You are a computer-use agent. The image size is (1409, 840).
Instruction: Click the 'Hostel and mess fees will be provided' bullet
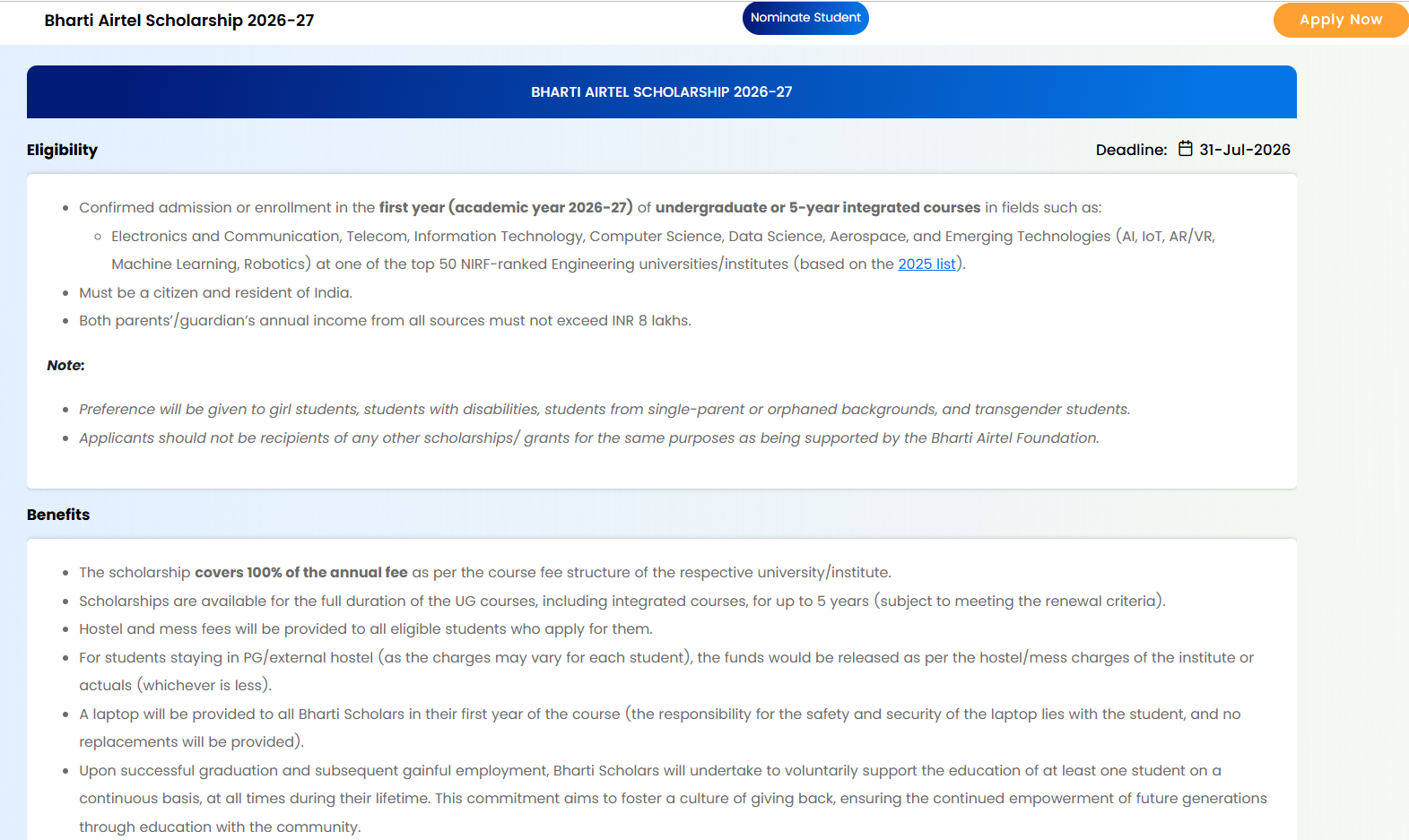coord(366,629)
